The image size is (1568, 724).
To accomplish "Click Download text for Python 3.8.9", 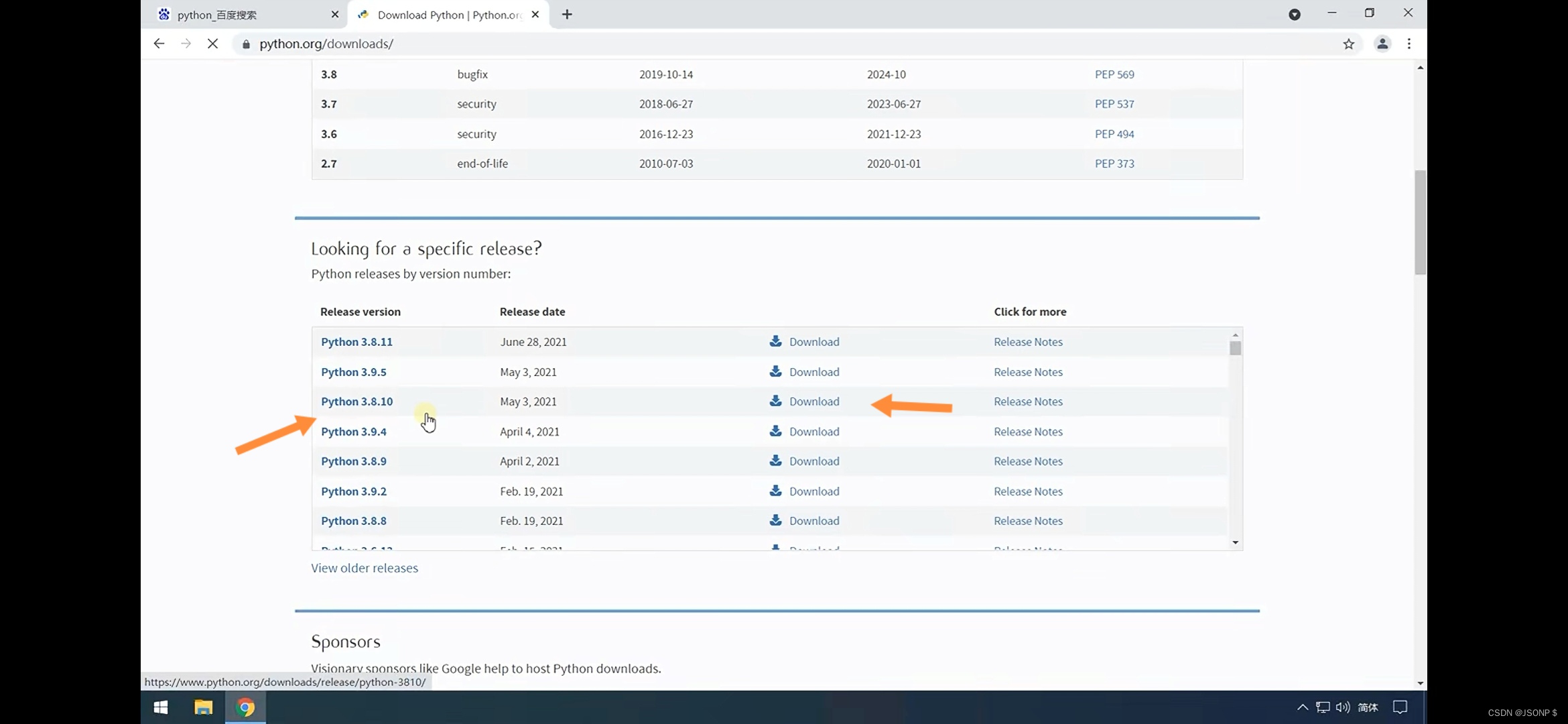I will click(814, 461).
